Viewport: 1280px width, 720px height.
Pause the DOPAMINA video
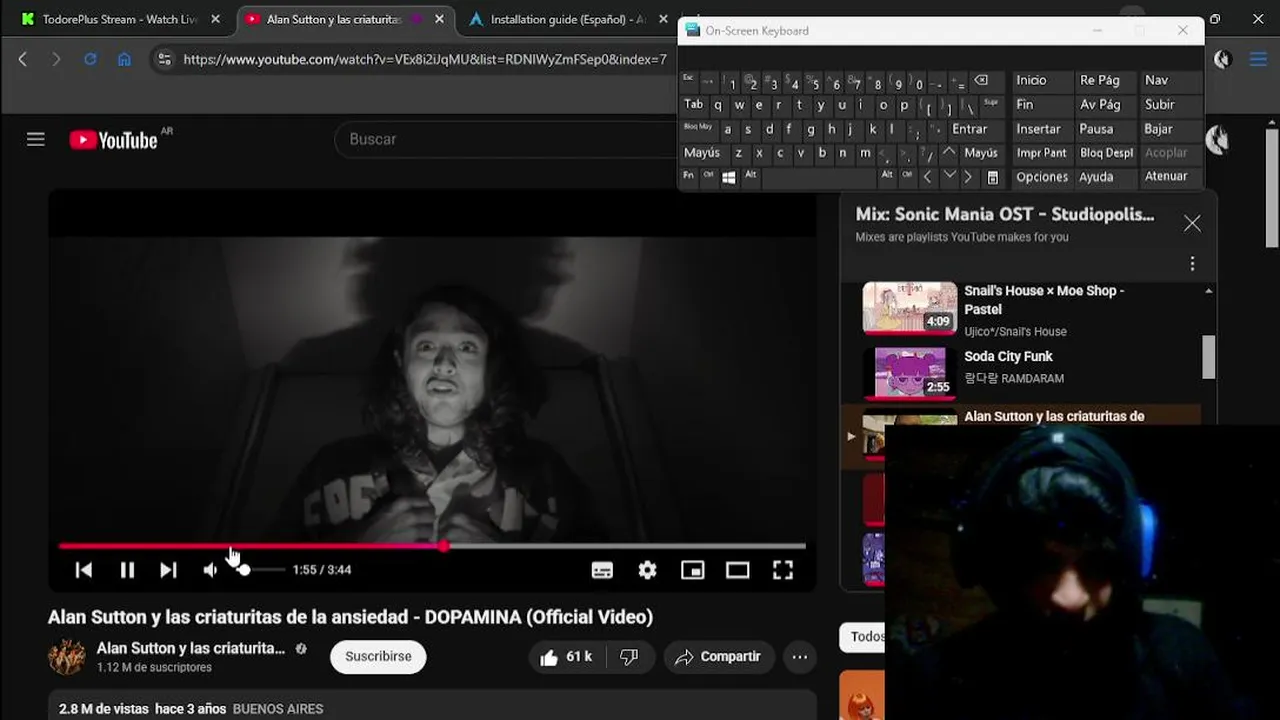pos(127,570)
